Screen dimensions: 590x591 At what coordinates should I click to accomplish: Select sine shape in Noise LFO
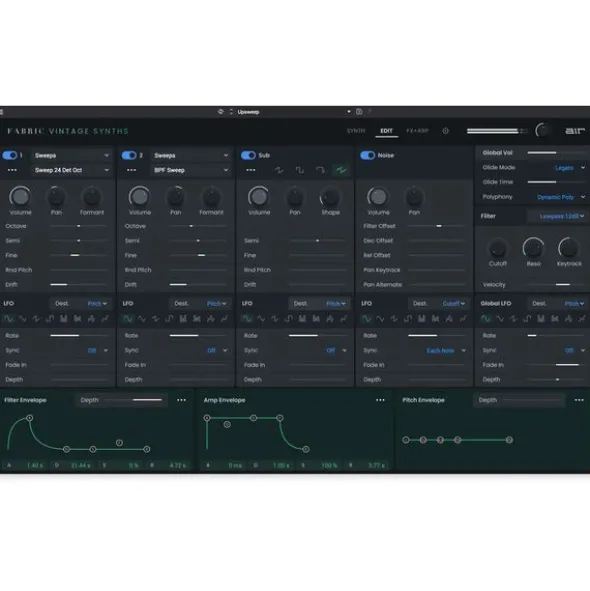point(366,319)
